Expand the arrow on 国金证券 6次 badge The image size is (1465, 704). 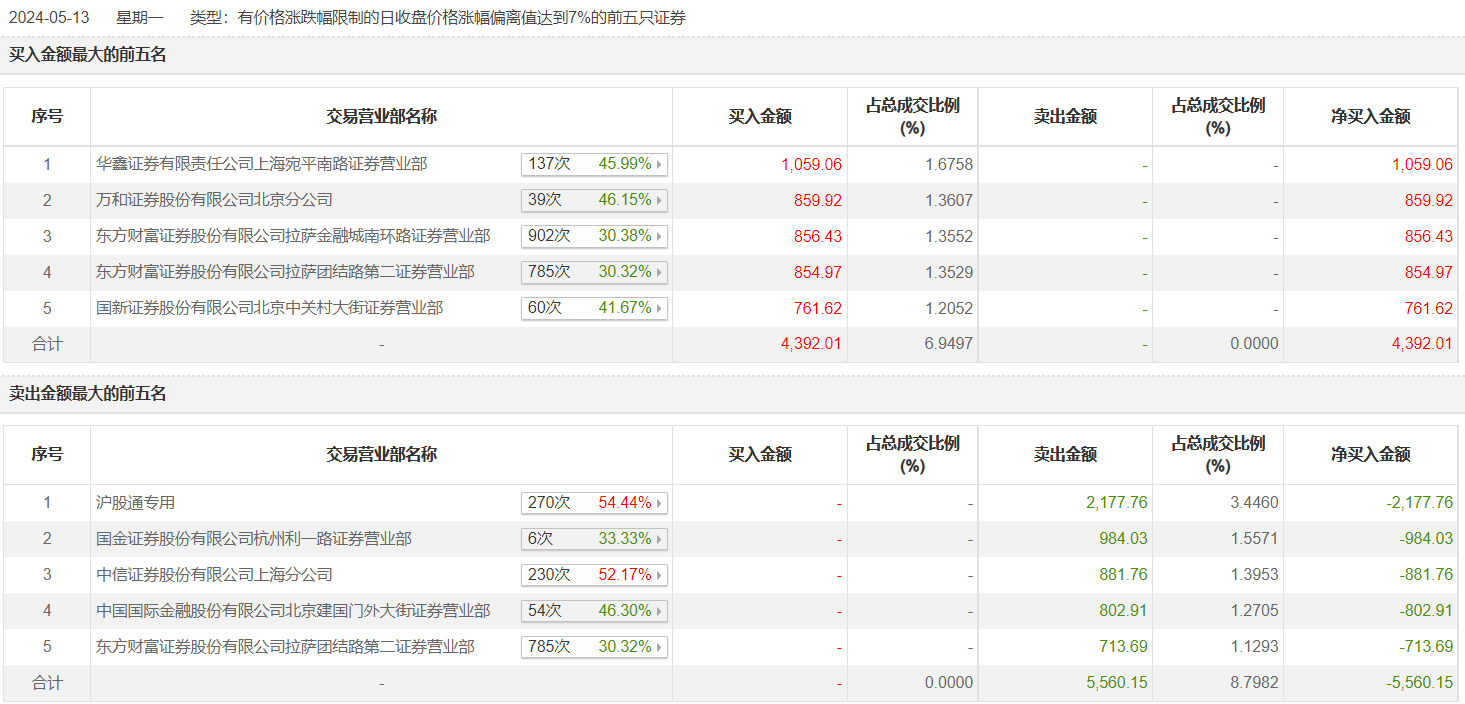[x=659, y=539]
